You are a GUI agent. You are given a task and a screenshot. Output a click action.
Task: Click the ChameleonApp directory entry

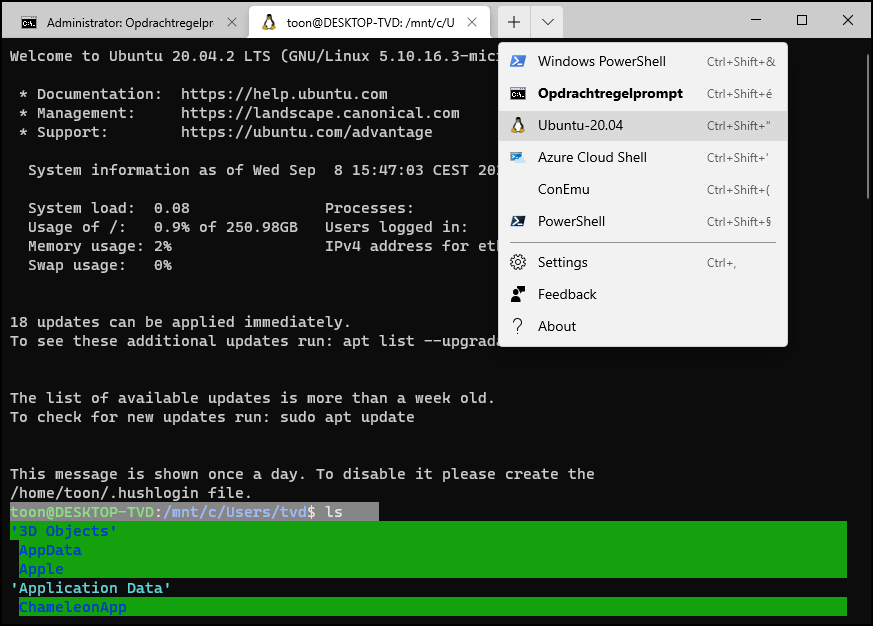coord(73,607)
